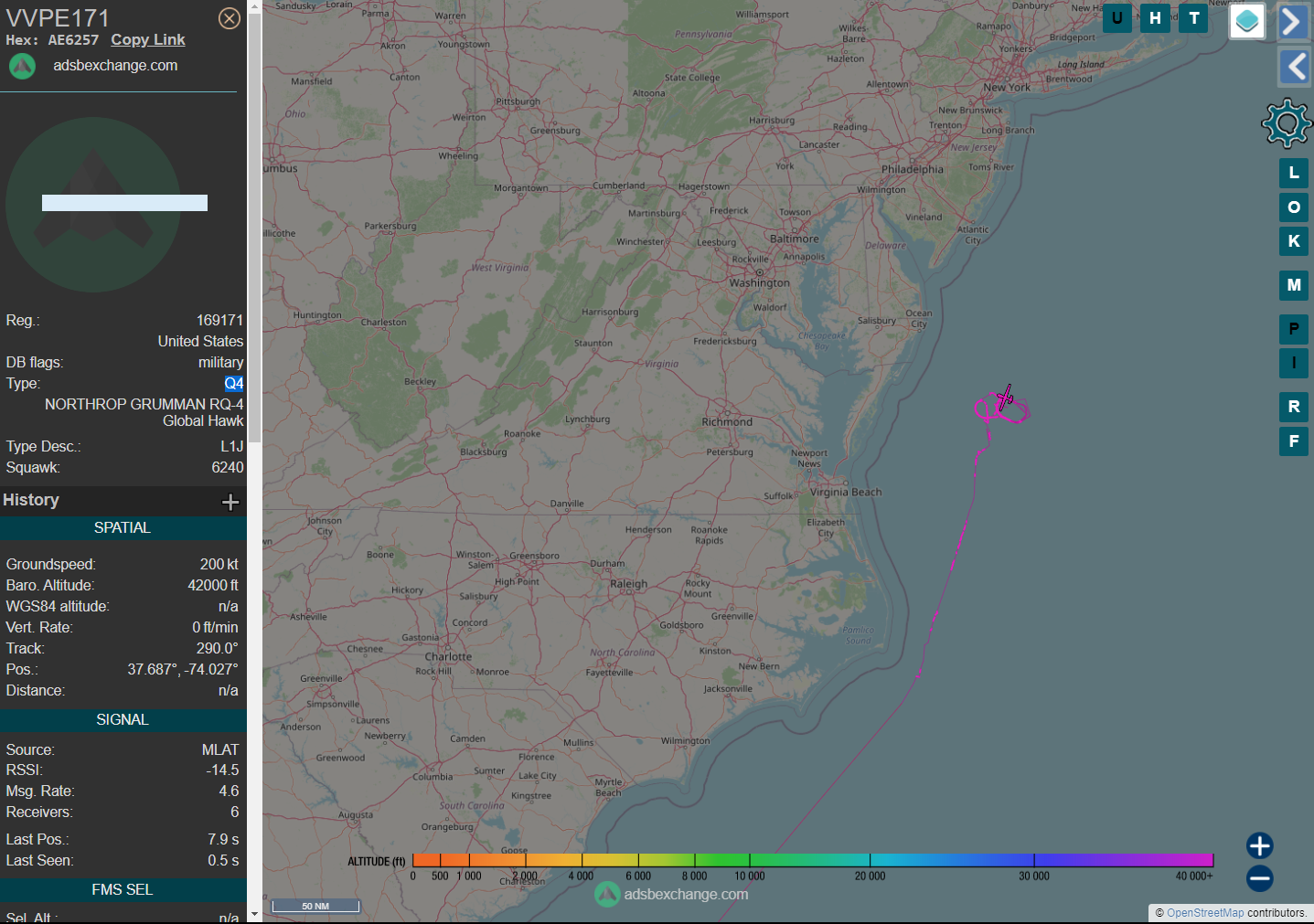Open the Q4 aircraft type link
Screen dimensions: 1314x924
(234, 384)
